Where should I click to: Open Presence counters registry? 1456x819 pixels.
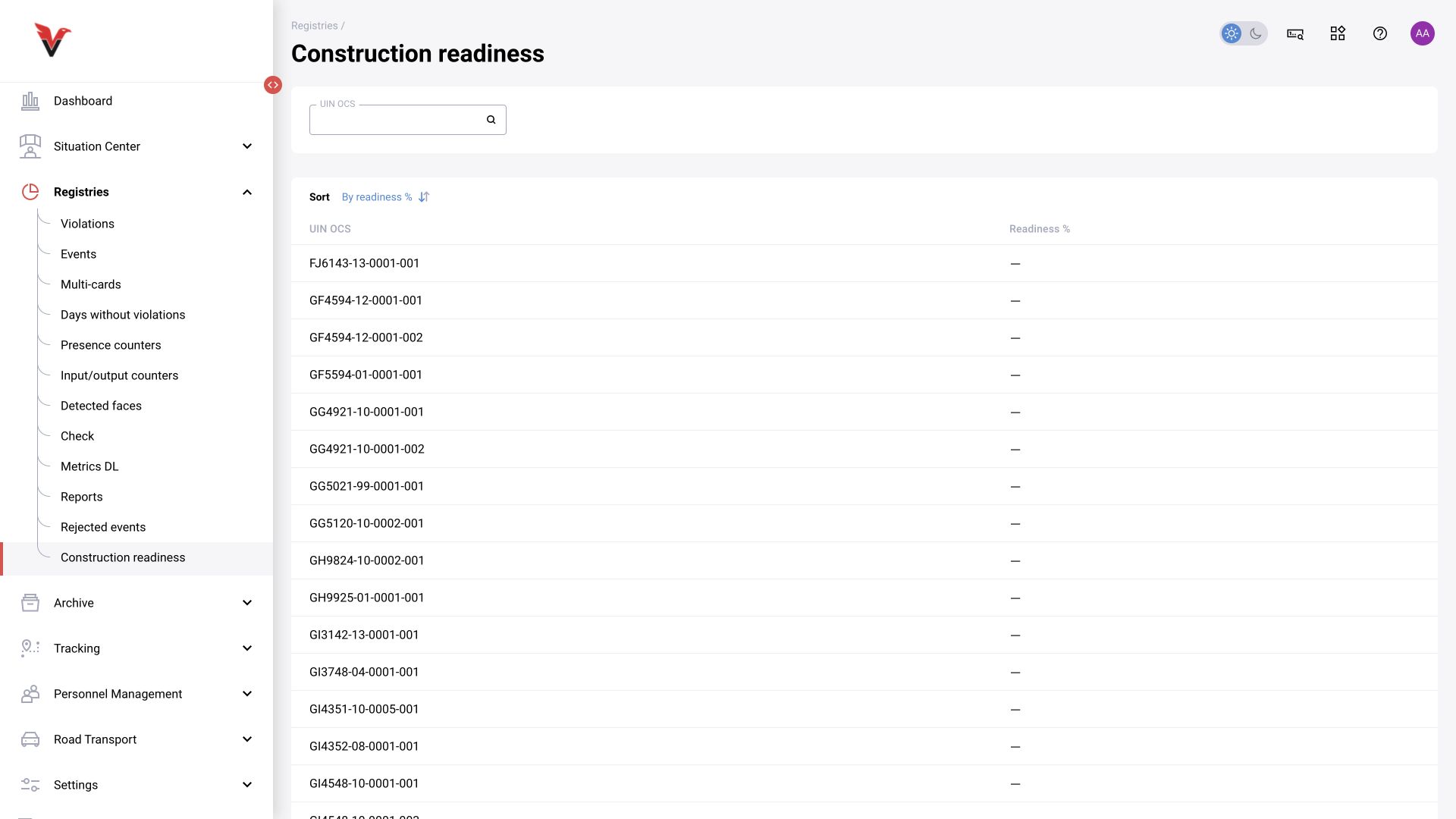pos(111,345)
